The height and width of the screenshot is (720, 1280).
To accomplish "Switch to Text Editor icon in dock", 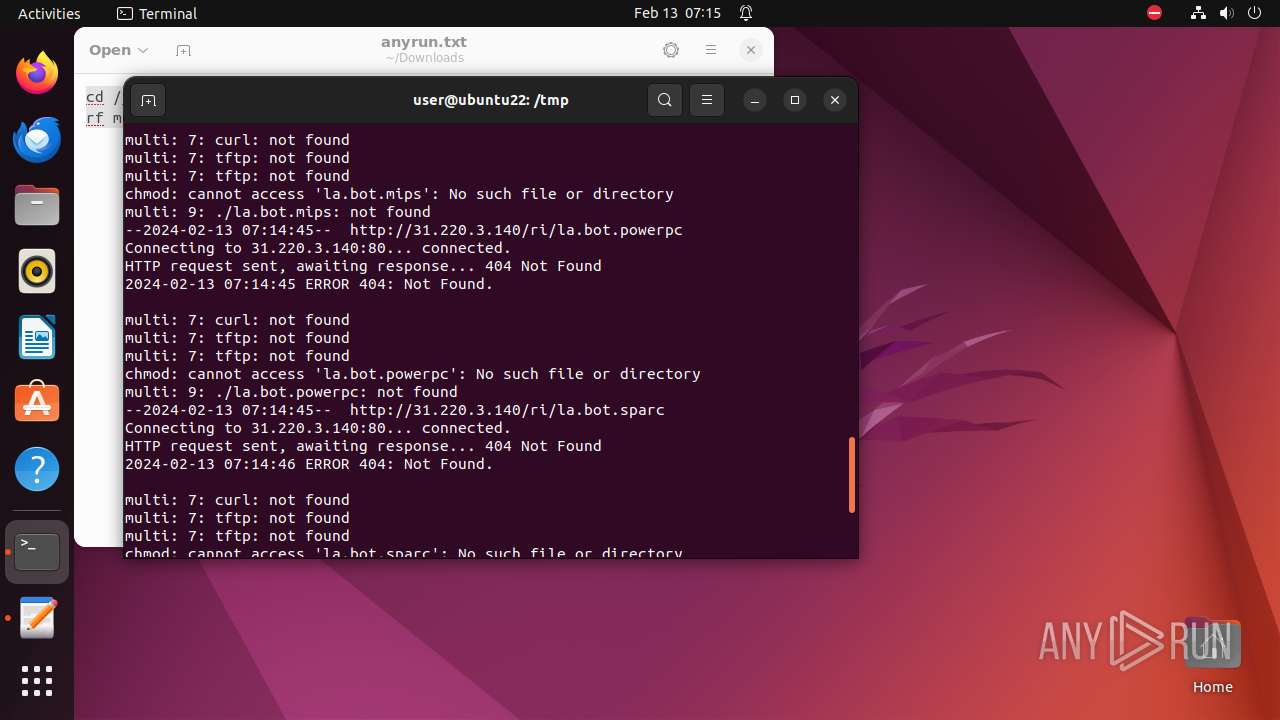I will 37,617.
